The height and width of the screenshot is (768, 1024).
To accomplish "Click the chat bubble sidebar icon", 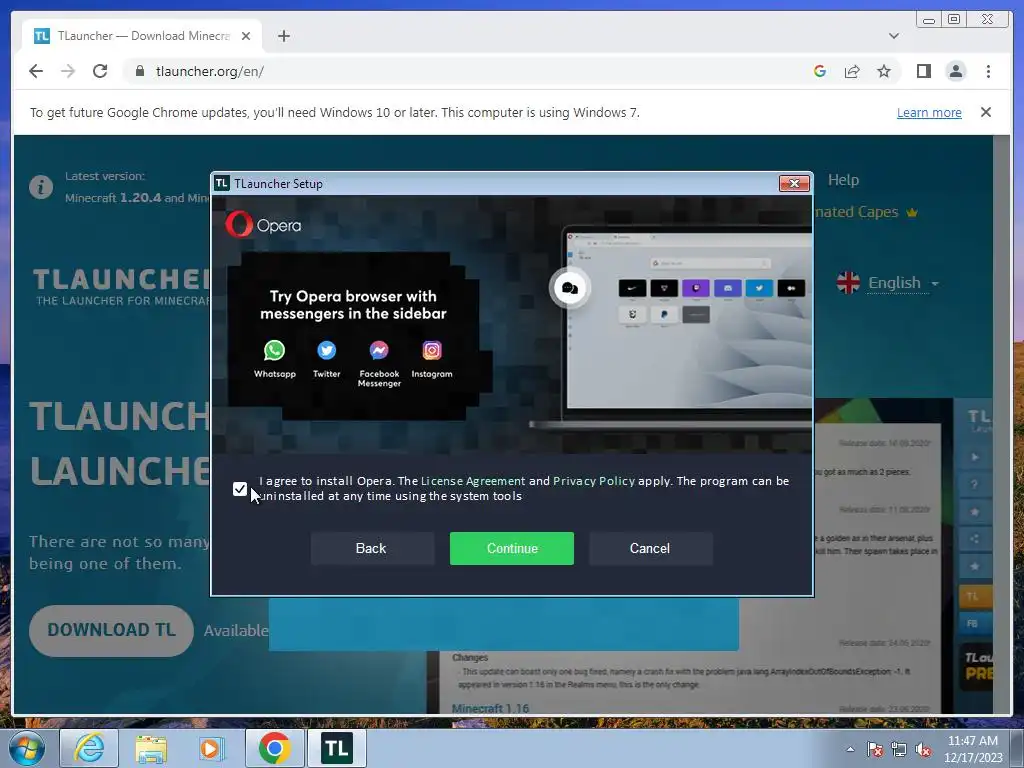I will point(569,288).
